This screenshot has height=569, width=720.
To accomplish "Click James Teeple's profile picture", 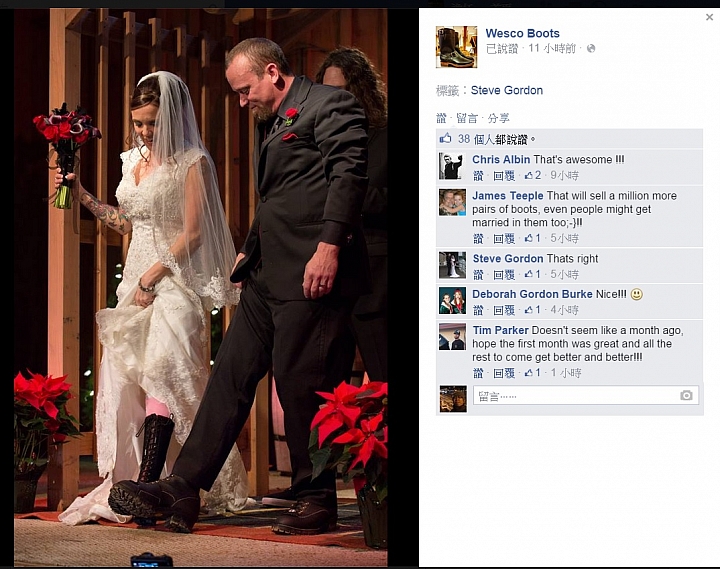I will [452, 202].
